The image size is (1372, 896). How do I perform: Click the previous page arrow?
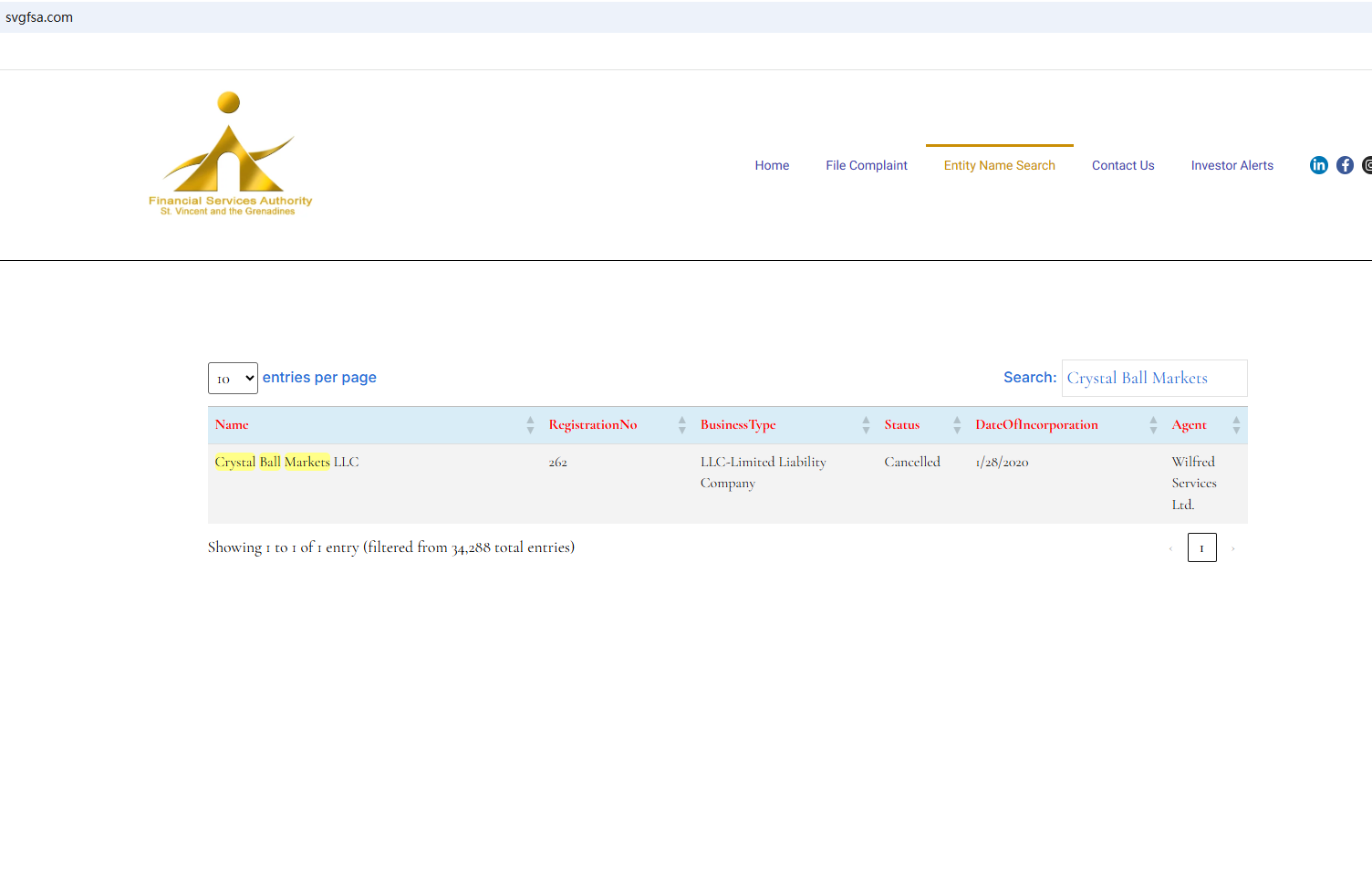pos(1170,548)
